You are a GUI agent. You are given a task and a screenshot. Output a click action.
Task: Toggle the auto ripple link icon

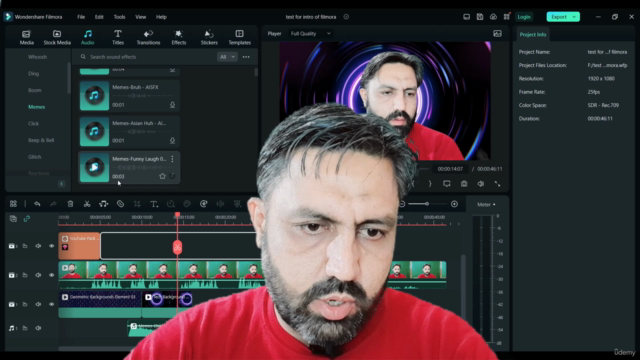coord(27,219)
